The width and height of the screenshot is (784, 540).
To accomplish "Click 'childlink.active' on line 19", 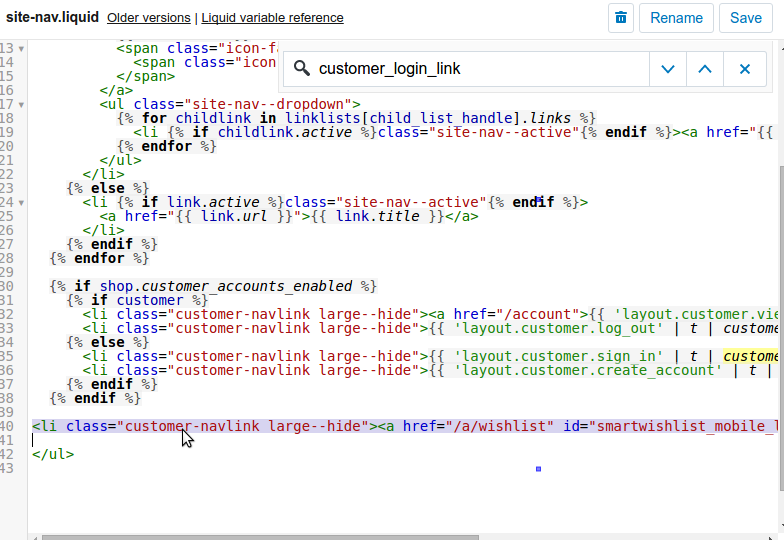I will [x=285, y=132].
